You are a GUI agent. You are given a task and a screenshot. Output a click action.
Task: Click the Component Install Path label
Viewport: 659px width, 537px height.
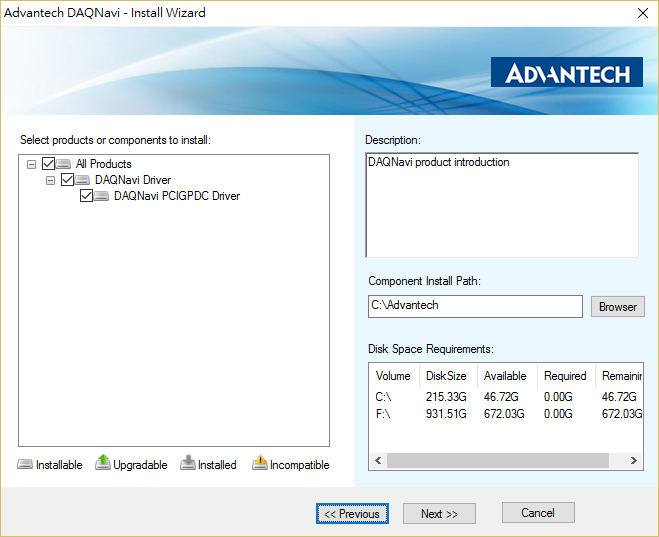(424, 281)
